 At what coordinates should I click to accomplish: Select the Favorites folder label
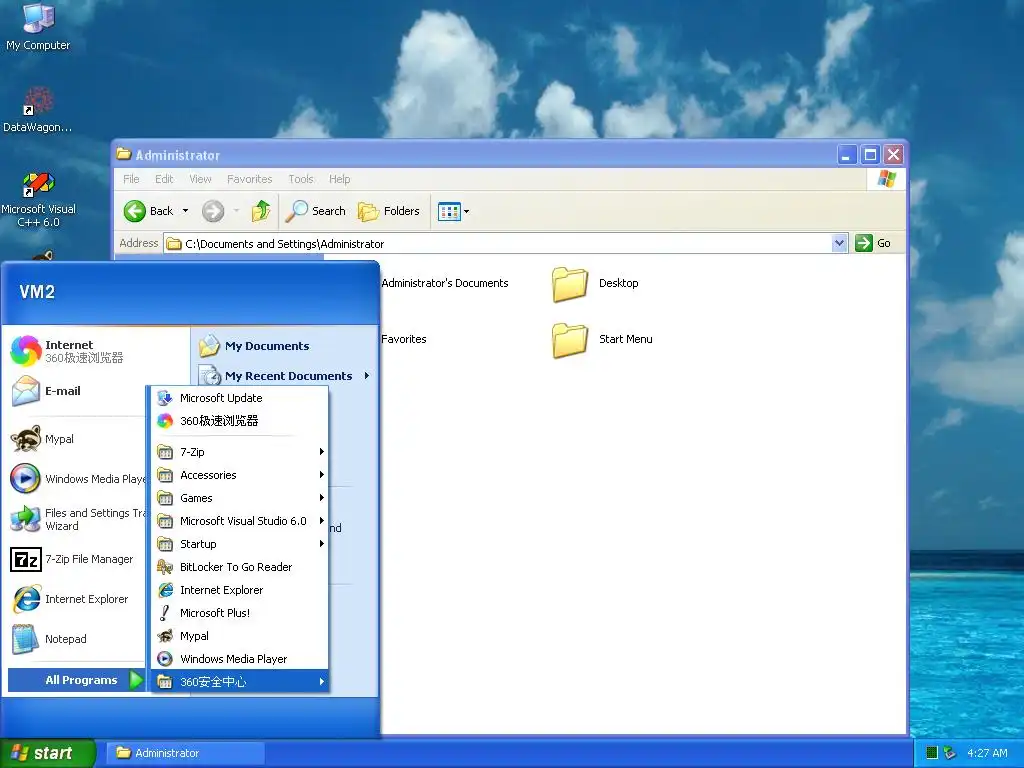coord(404,339)
